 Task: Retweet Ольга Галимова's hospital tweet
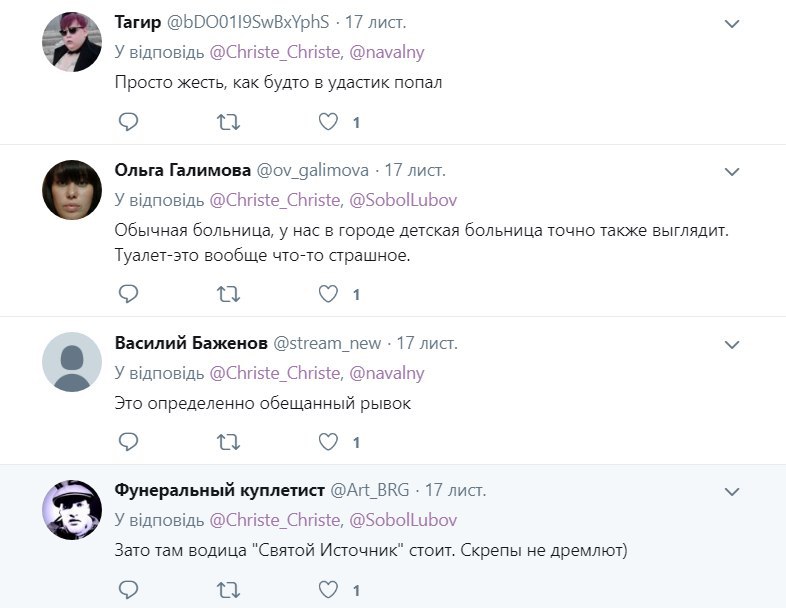[228, 294]
